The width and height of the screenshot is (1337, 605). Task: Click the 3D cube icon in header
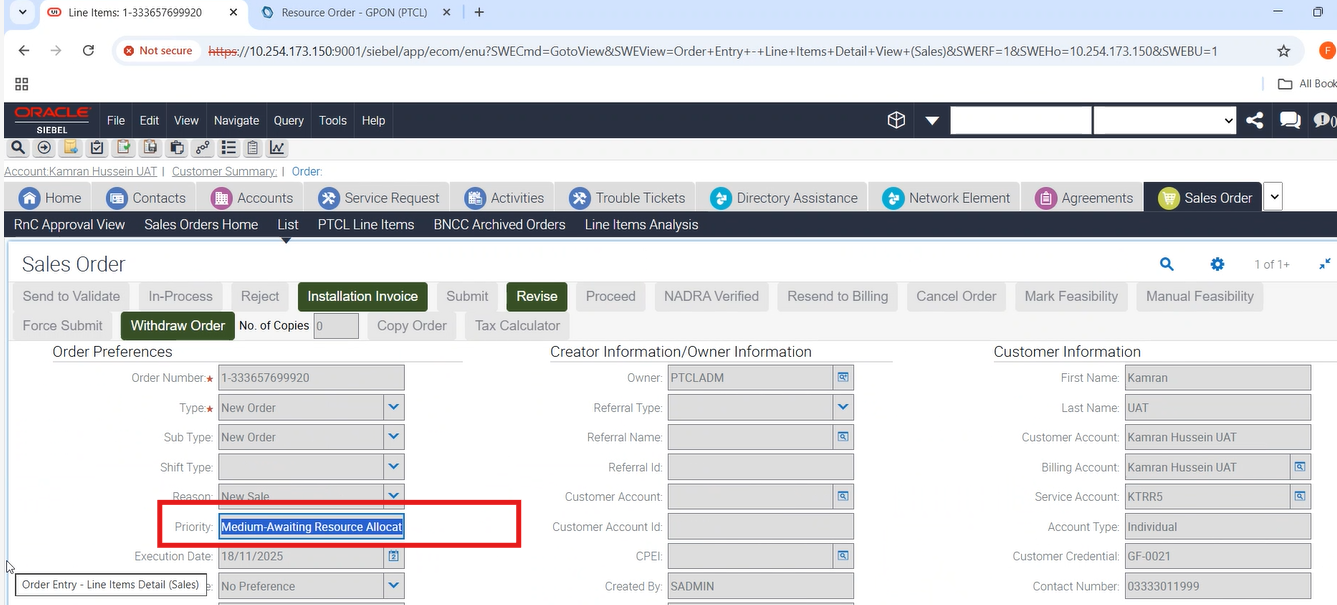tap(896, 120)
